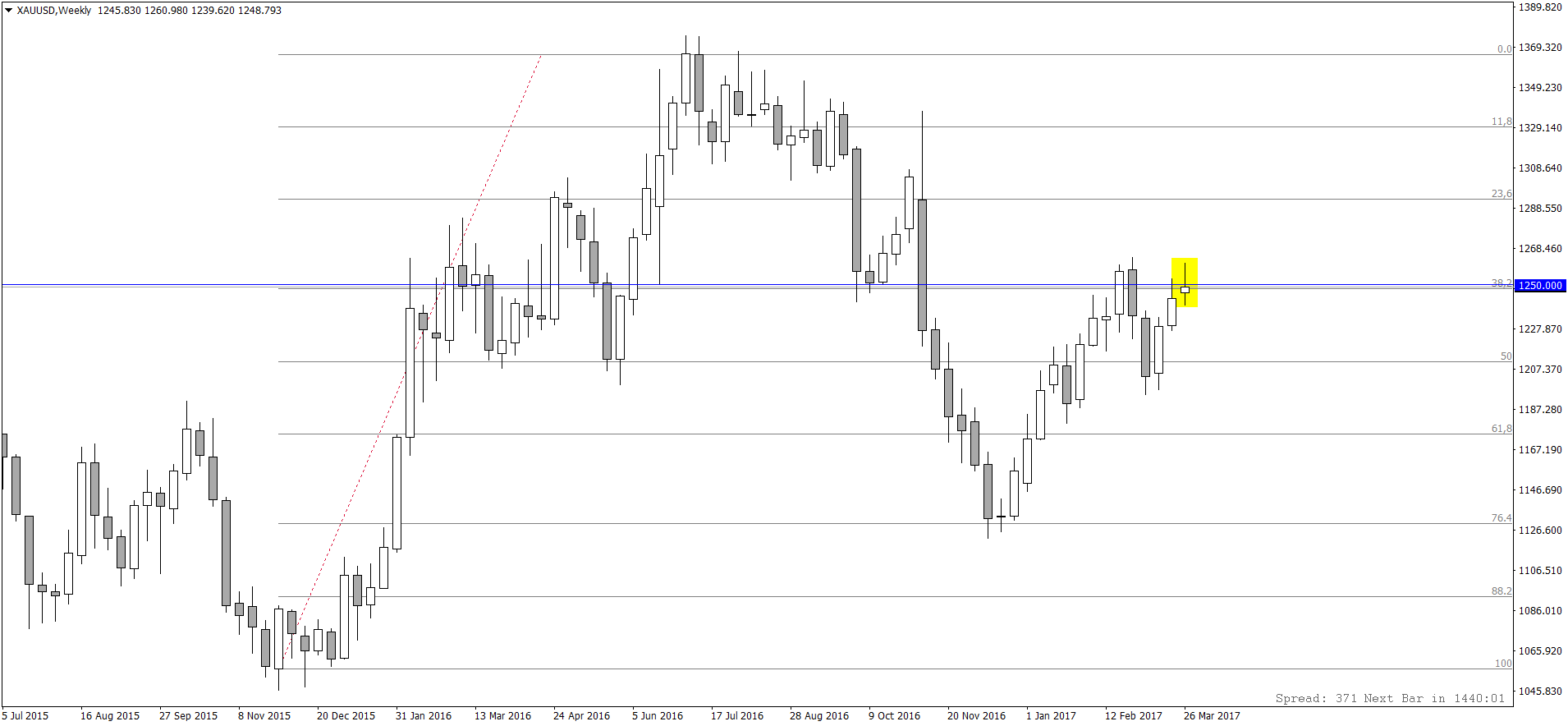Click the 1308.640 price axis label

pos(1540,168)
